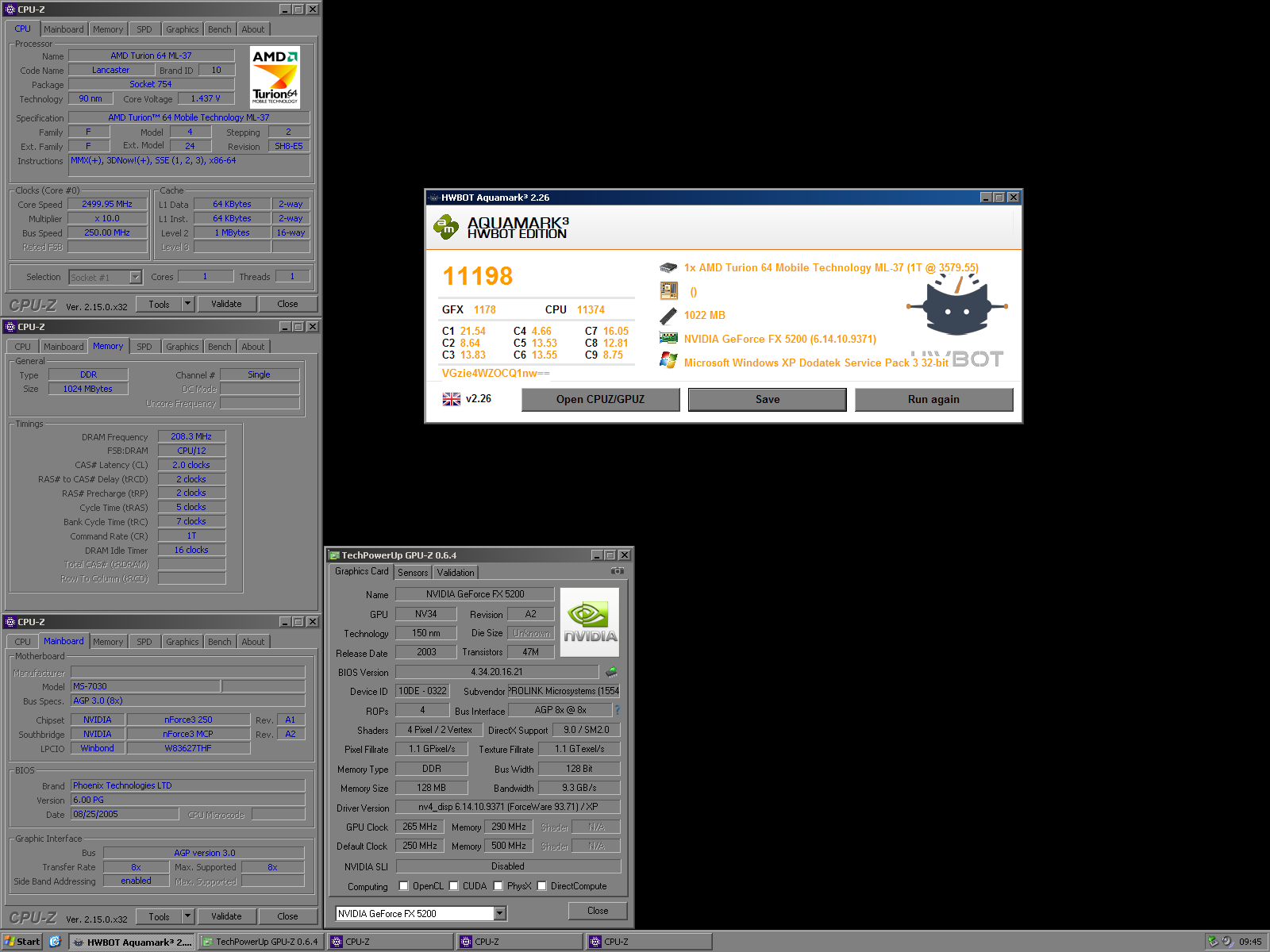Image resolution: width=1270 pixels, height=952 pixels.
Task: Click the Lancaster code name value
Action: coord(111,70)
